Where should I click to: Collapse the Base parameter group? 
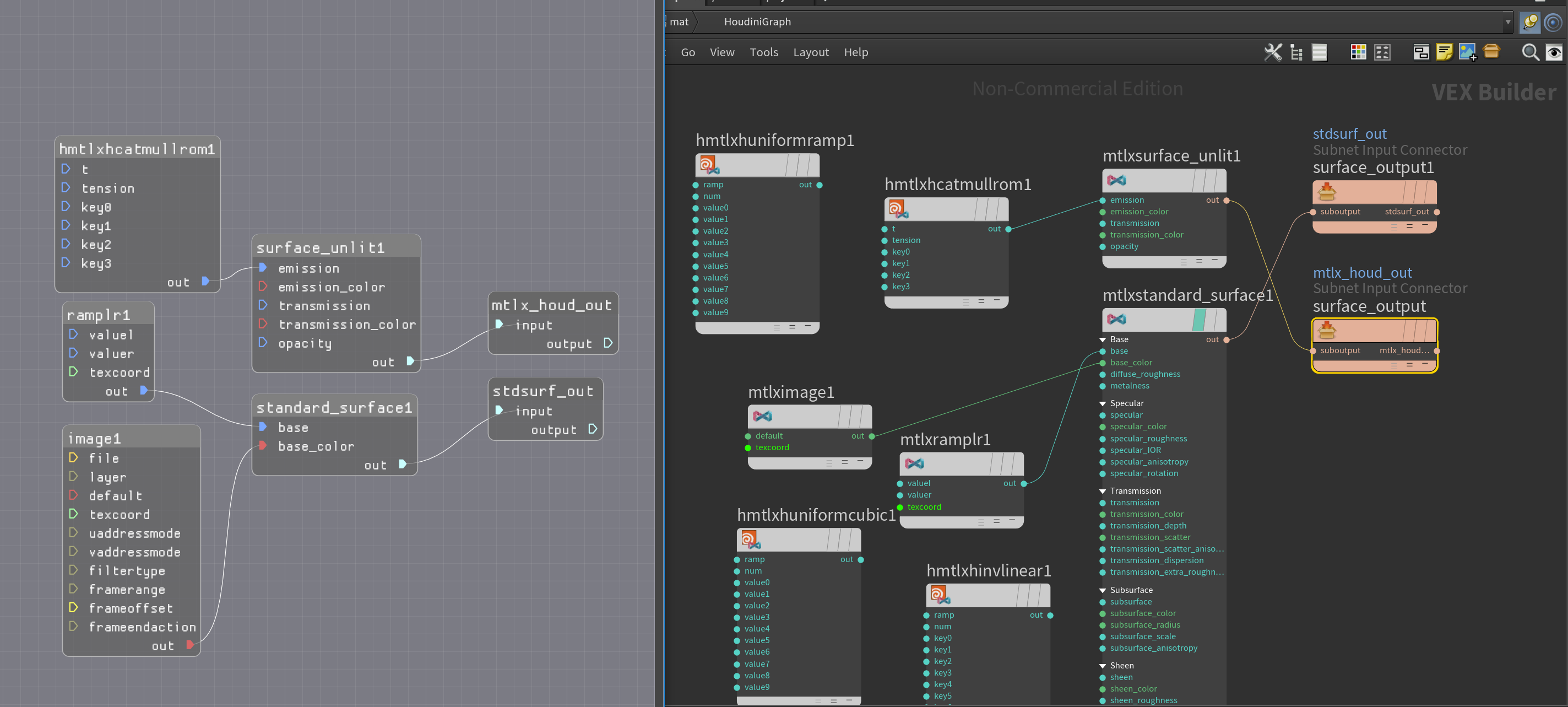click(1103, 340)
